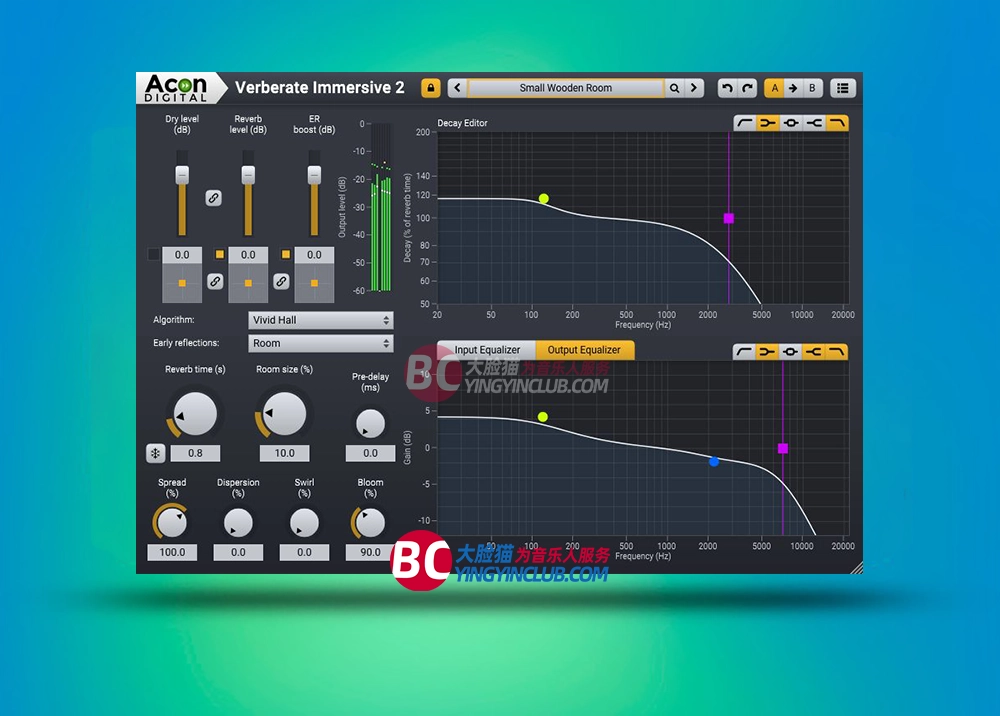Screen dimensions: 1000x716
Task: Switch to the Input Equalizer tab
Action: 487,350
